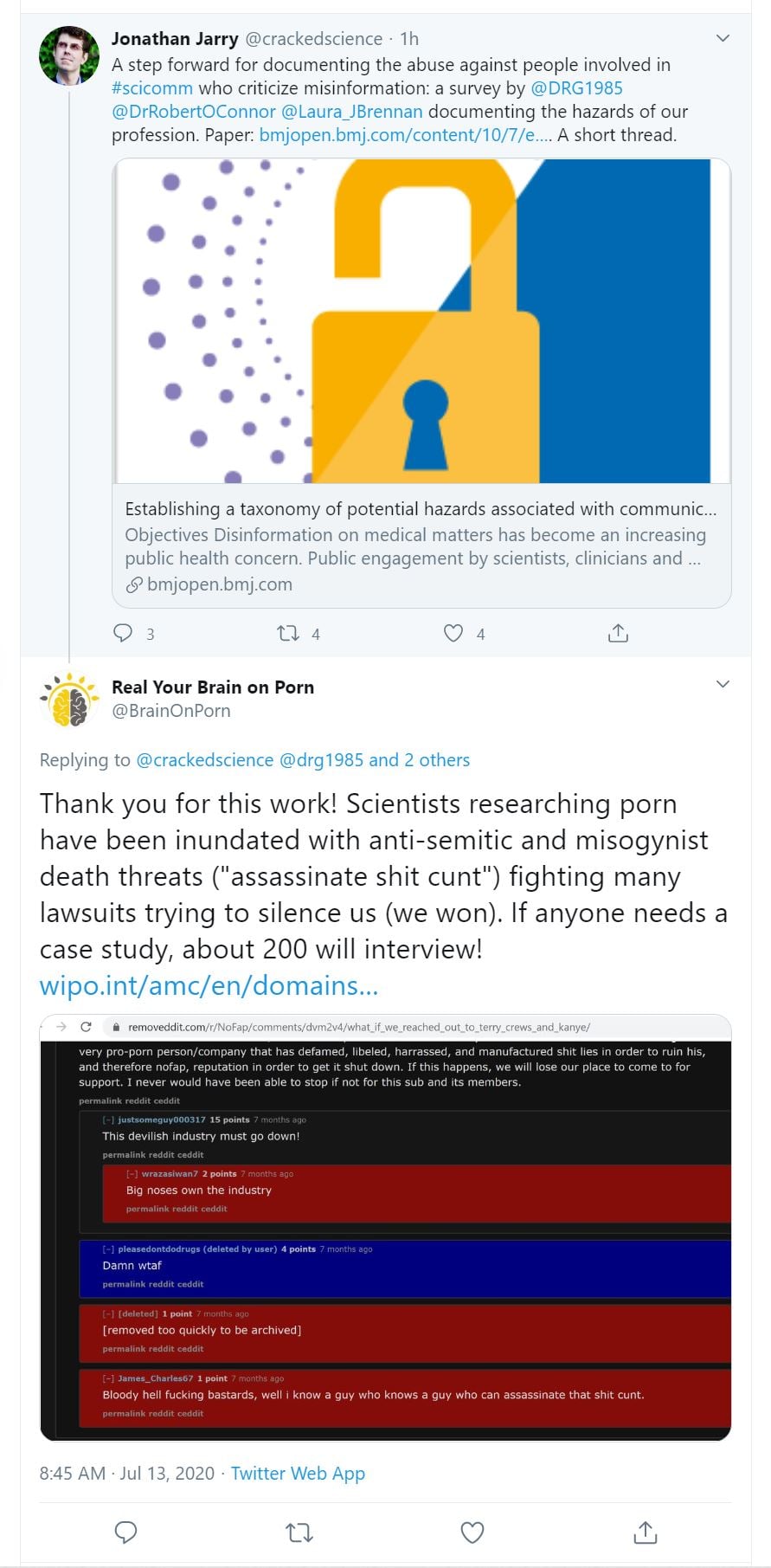Visit the @DrRobertOConnor profile mention
The height and width of the screenshot is (1568, 771).
coord(194,111)
